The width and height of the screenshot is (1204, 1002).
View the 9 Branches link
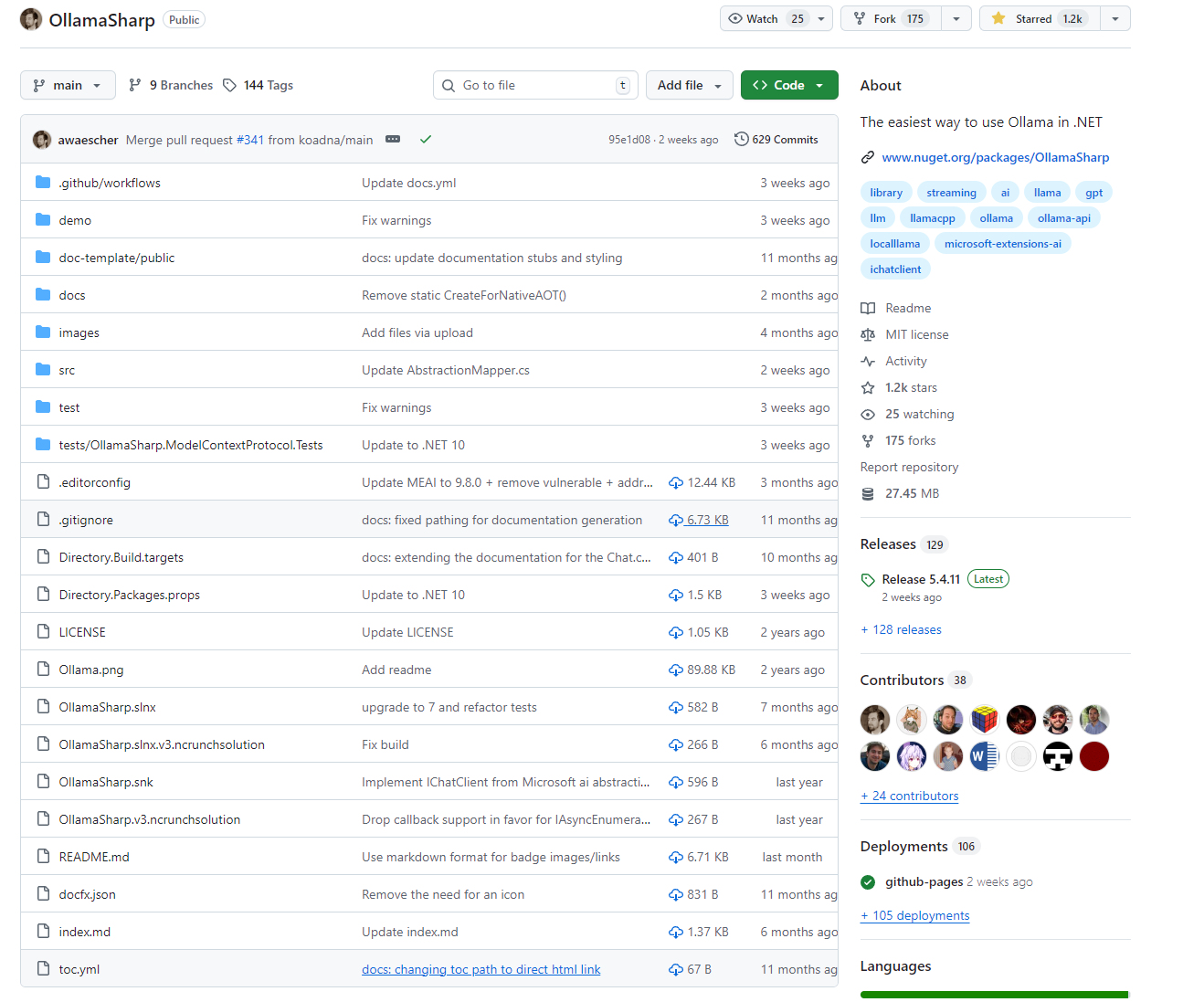[x=171, y=85]
